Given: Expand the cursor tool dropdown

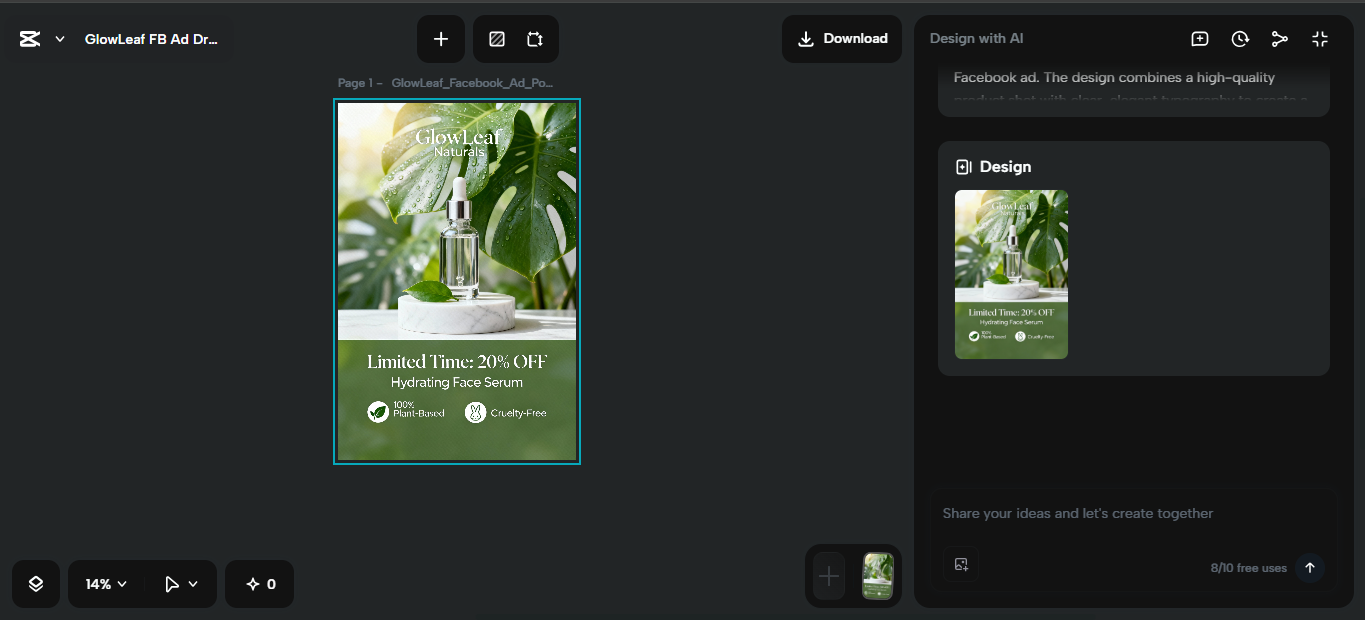Looking at the screenshot, I should [x=195, y=583].
